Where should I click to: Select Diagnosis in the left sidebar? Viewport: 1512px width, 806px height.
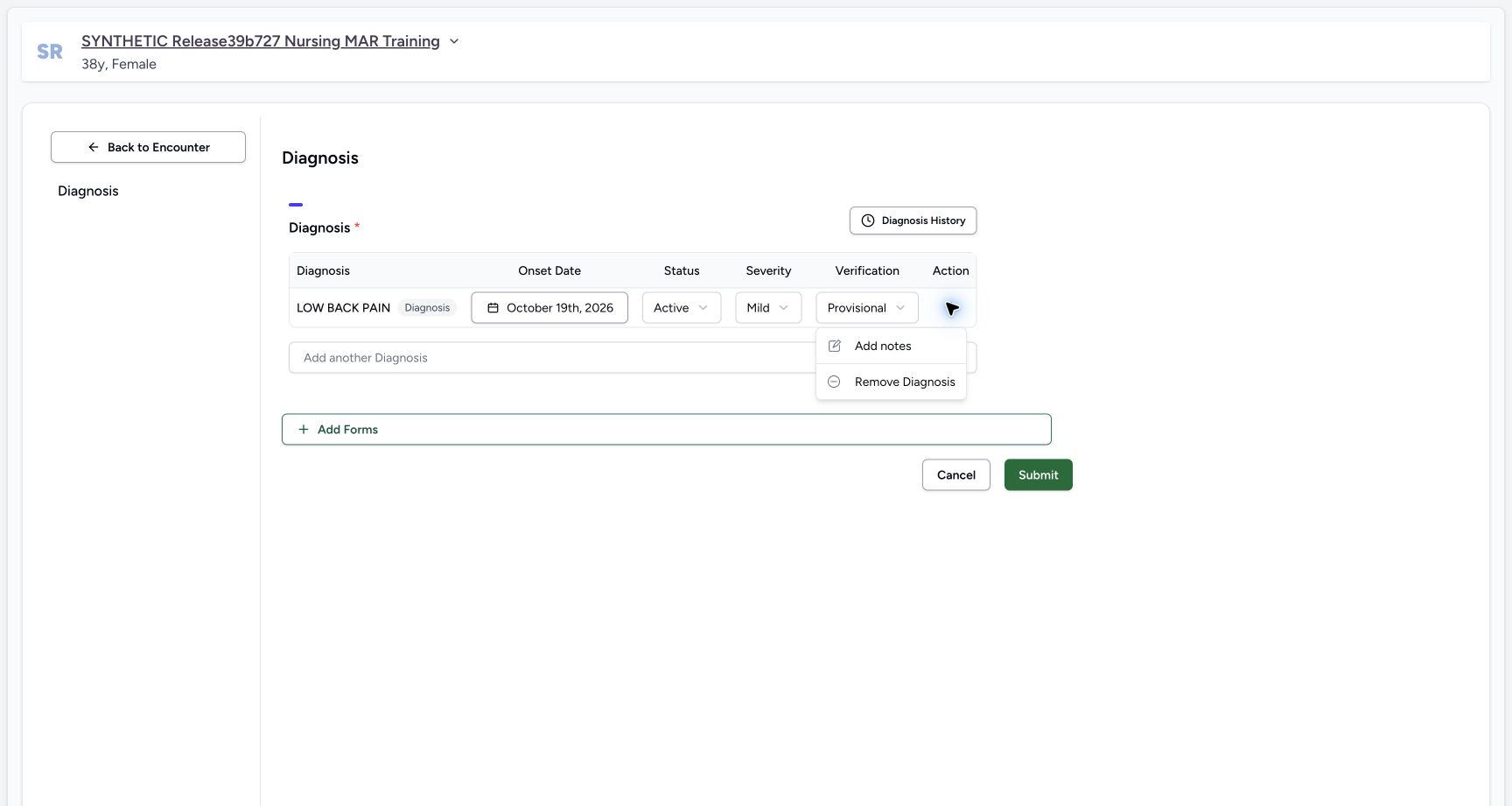pyautogui.click(x=88, y=191)
